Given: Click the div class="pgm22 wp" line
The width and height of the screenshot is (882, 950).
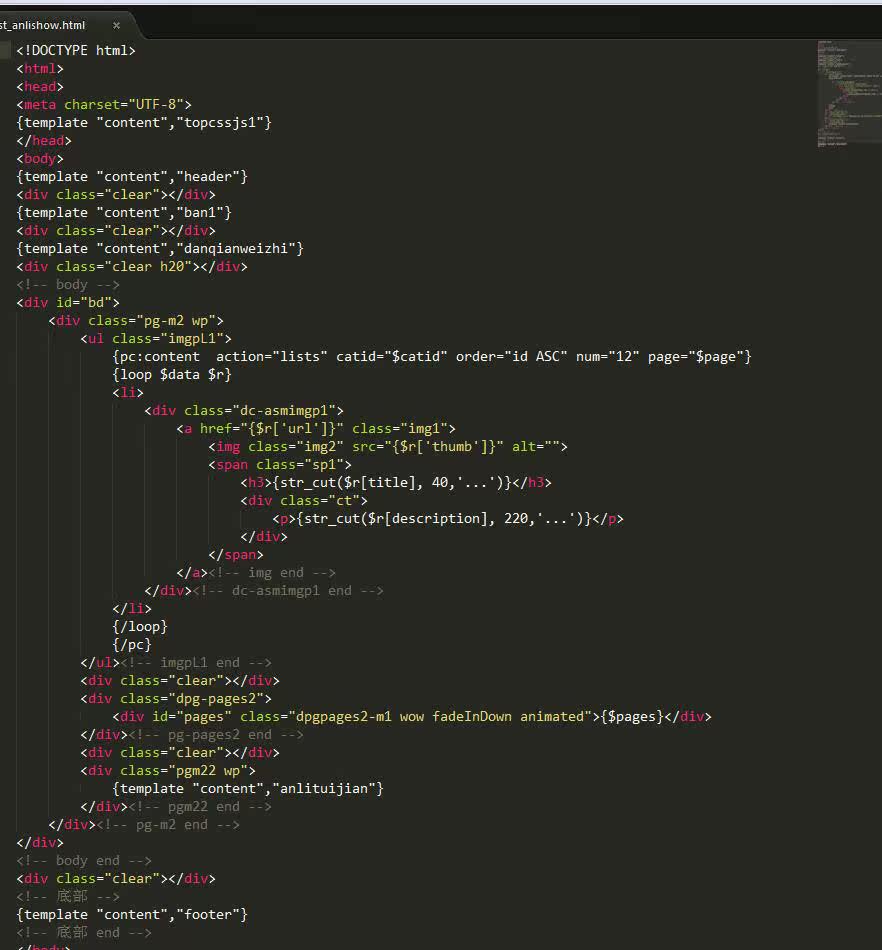Looking at the screenshot, I should coord(168,771).
